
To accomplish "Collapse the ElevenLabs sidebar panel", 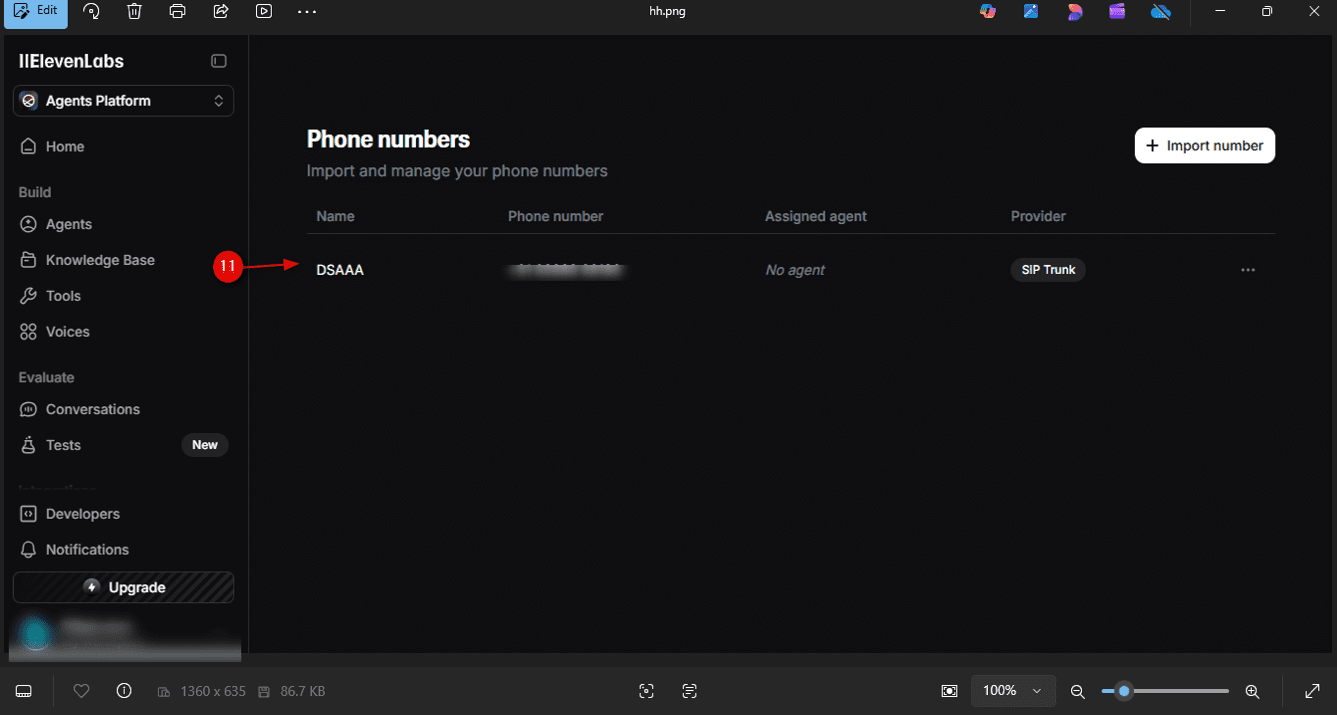I will pos(218,61).
